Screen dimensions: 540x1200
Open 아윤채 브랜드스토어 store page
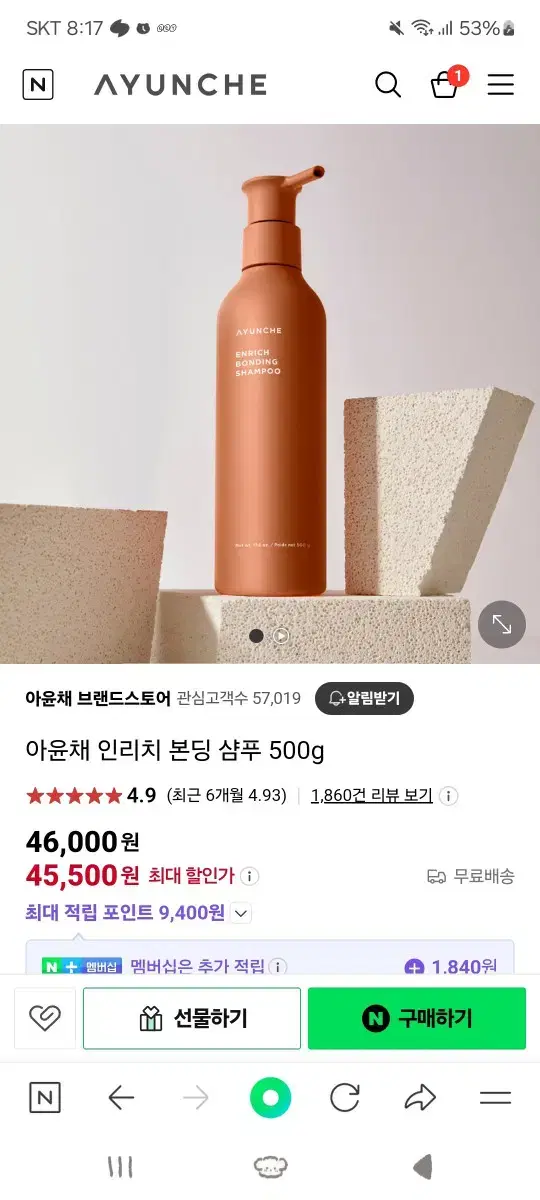coord(98,698)
